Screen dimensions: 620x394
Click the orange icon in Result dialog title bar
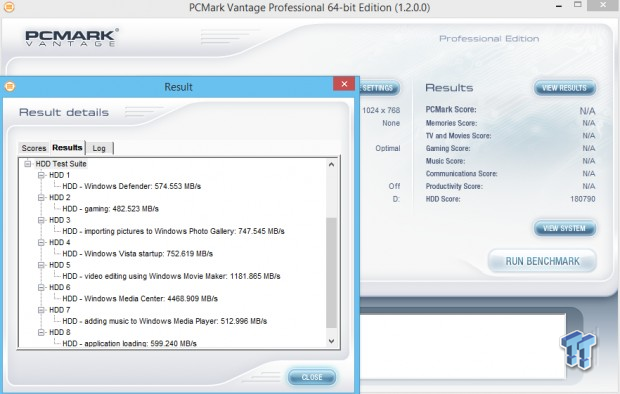(9, 86)
